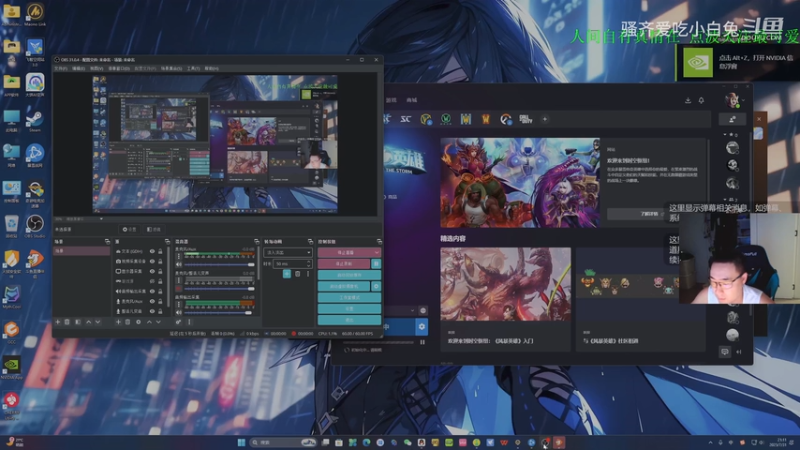This screenshot has width=800, height=450.
Task: Open chat icon at bottom of friends sidebar
Action: (724, 352)
